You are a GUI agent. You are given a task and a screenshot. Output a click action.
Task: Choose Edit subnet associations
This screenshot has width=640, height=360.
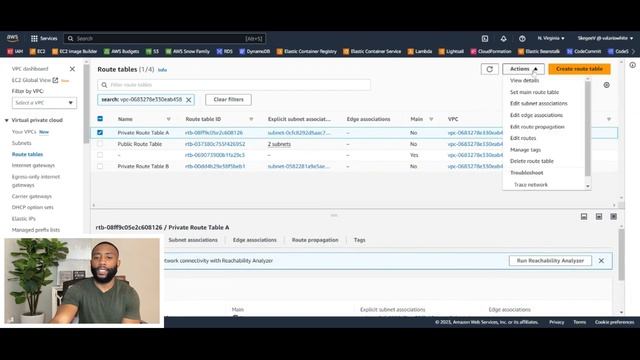pyautogui.click(x=538, y=104)
